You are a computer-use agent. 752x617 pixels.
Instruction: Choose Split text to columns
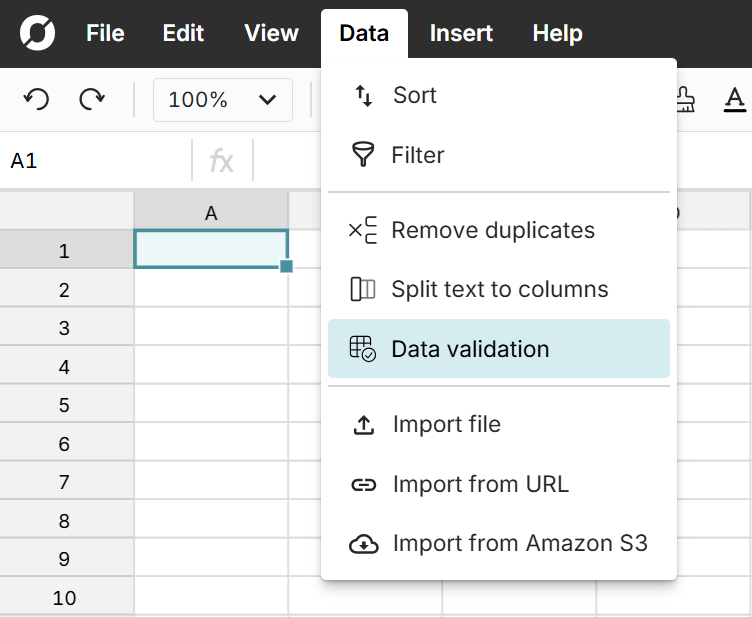coord(498,289)
